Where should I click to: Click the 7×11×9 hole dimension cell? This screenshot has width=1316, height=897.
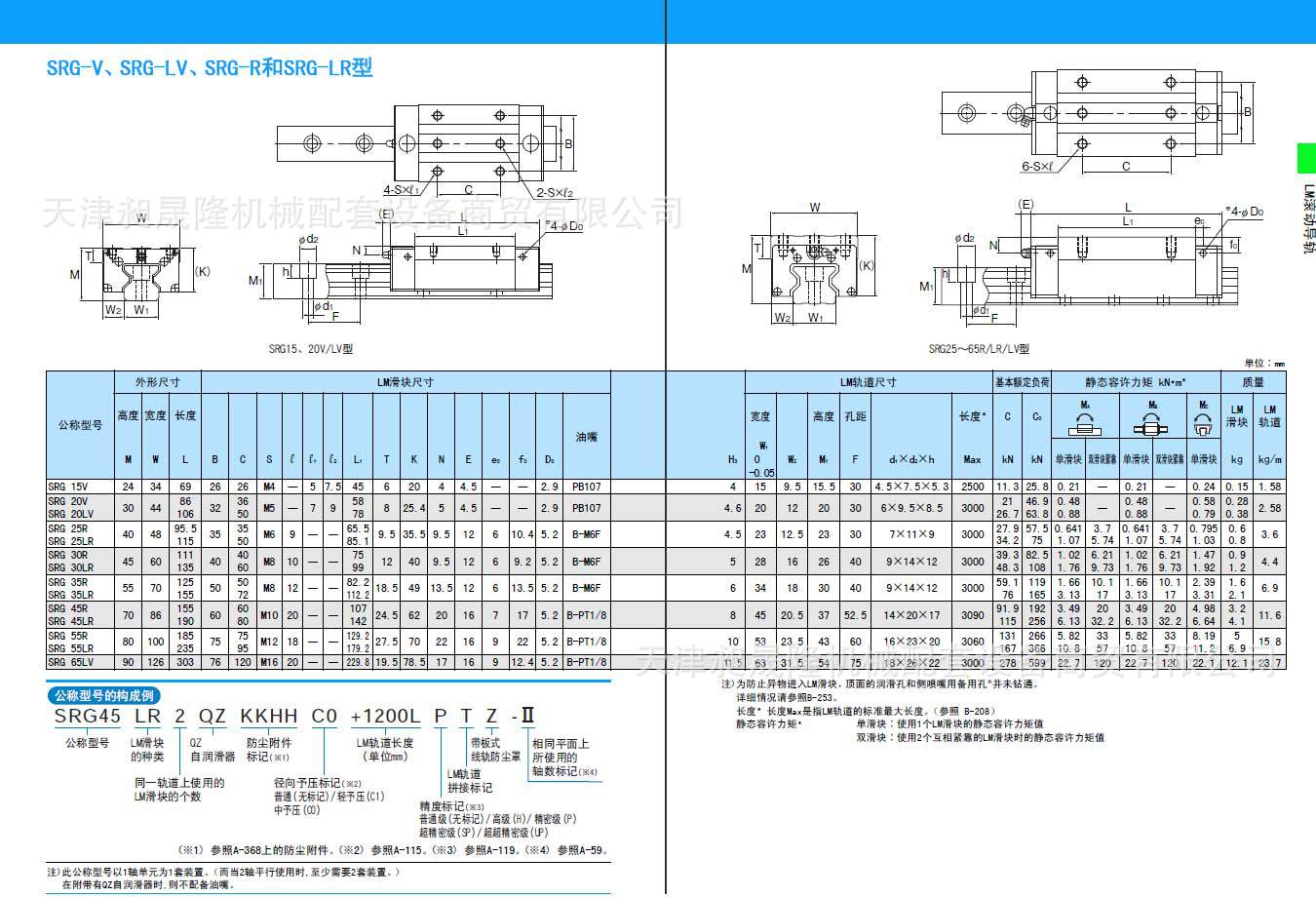point(910,534)
